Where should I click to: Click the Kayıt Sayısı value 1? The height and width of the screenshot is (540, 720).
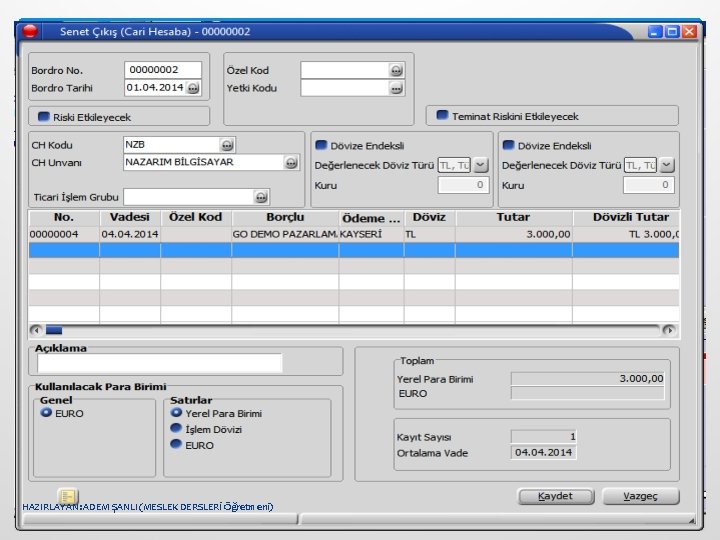tap(544, 436)
